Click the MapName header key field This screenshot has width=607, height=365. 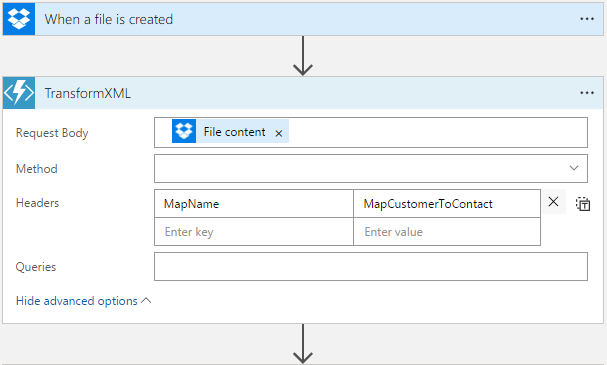(x=254, y=204)
